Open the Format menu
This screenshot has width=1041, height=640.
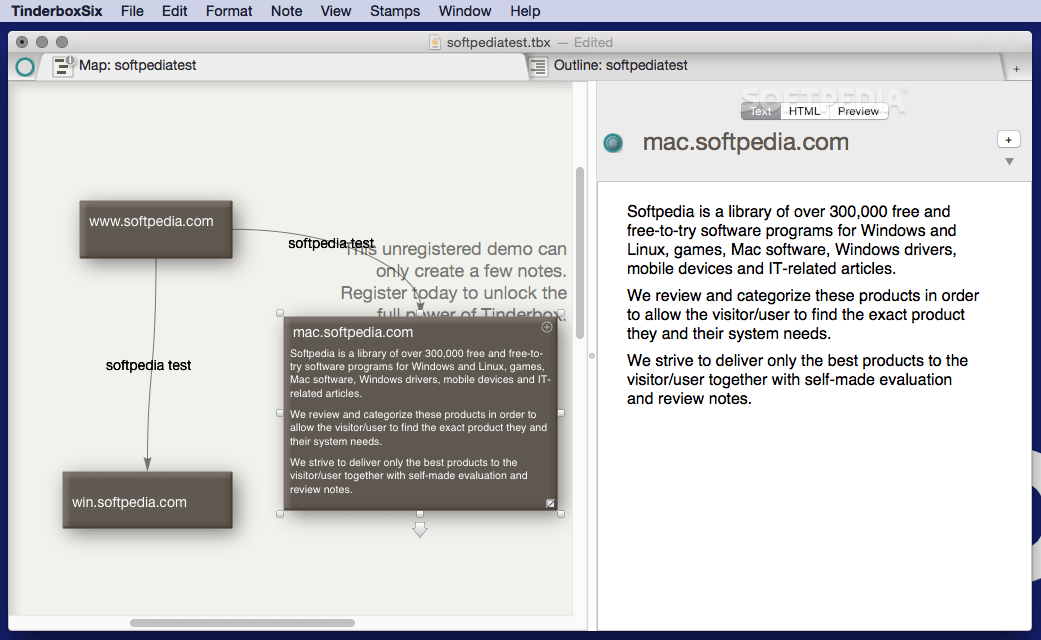229,11
